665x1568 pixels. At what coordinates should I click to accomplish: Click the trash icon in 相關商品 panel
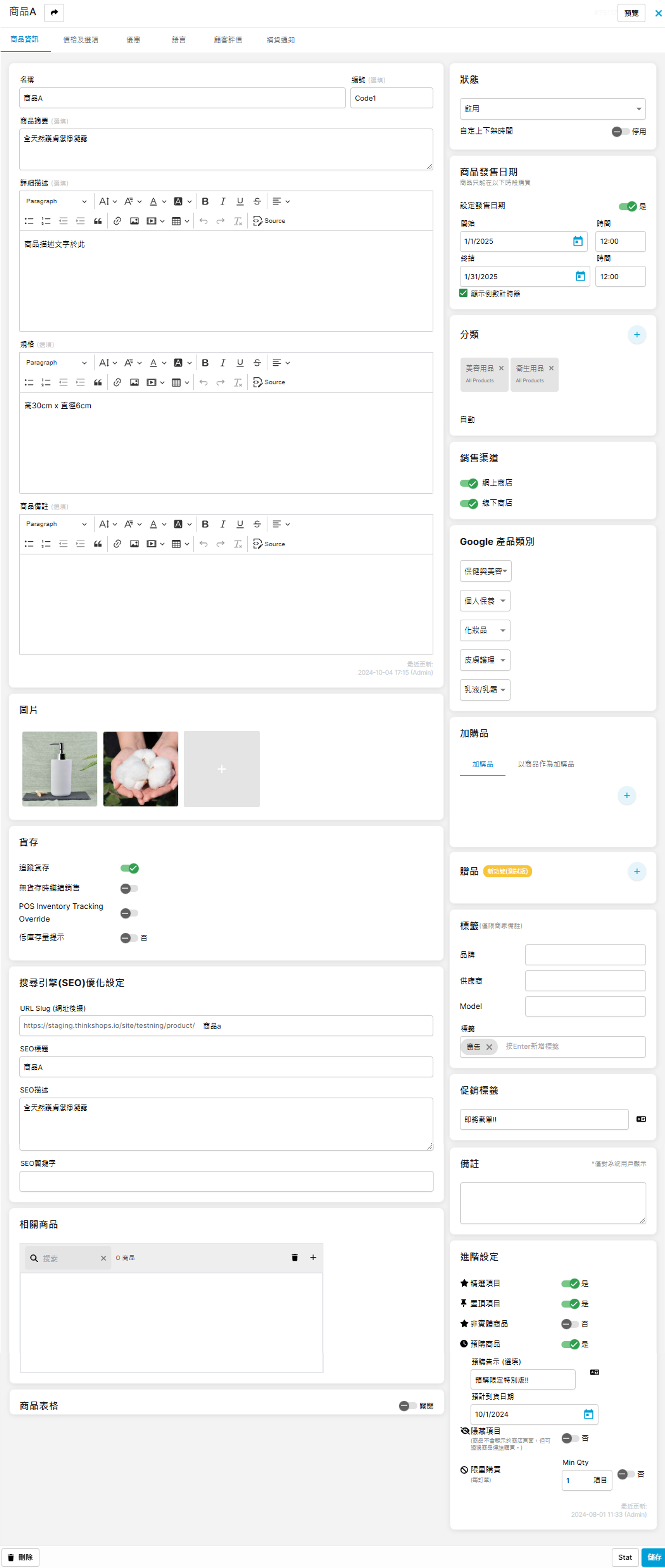click(x=295, y=1258)
